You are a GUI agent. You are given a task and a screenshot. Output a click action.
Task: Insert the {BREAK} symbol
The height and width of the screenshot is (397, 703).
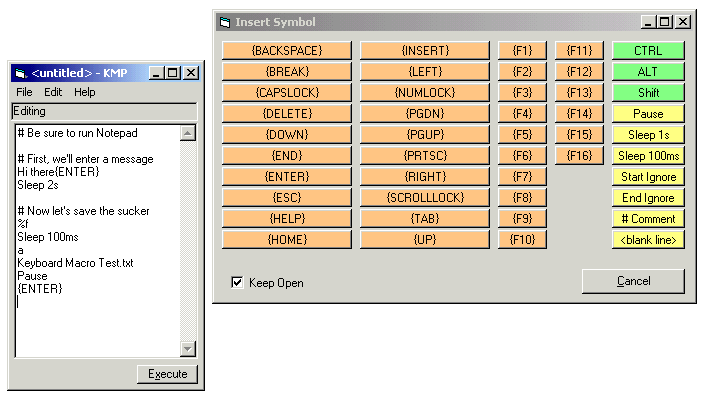point(287,71)
